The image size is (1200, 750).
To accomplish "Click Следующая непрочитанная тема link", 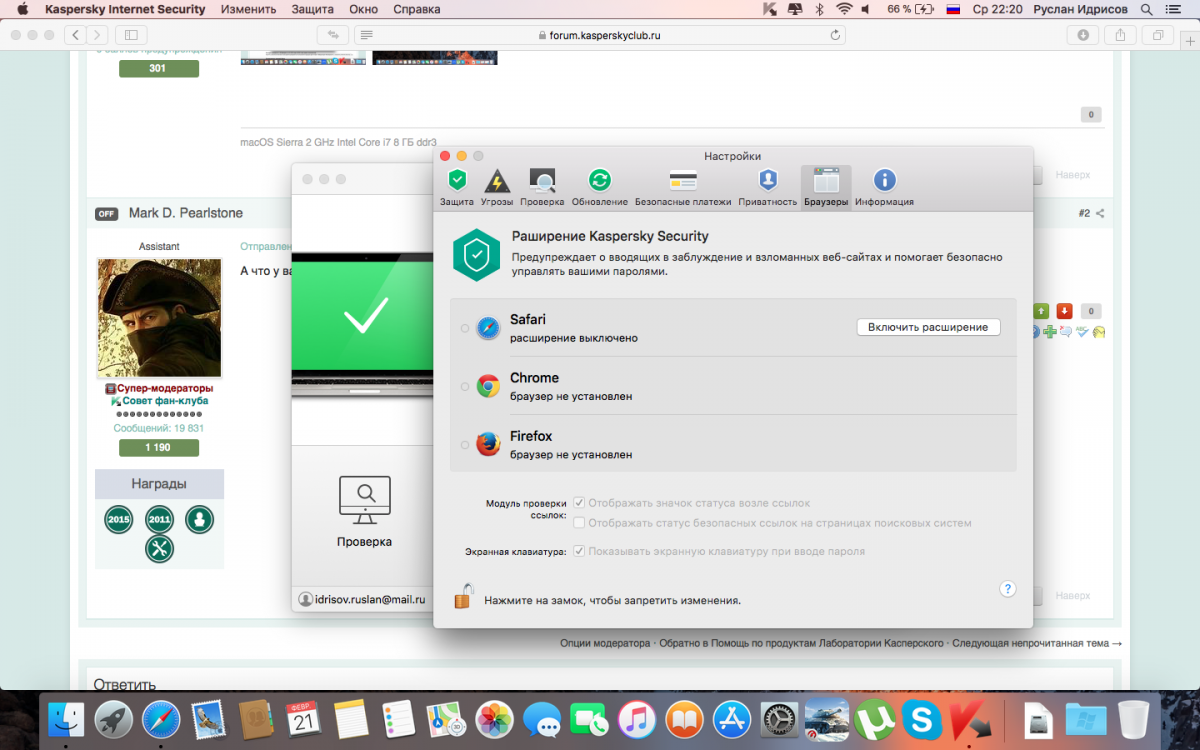I will (1037, 643).
